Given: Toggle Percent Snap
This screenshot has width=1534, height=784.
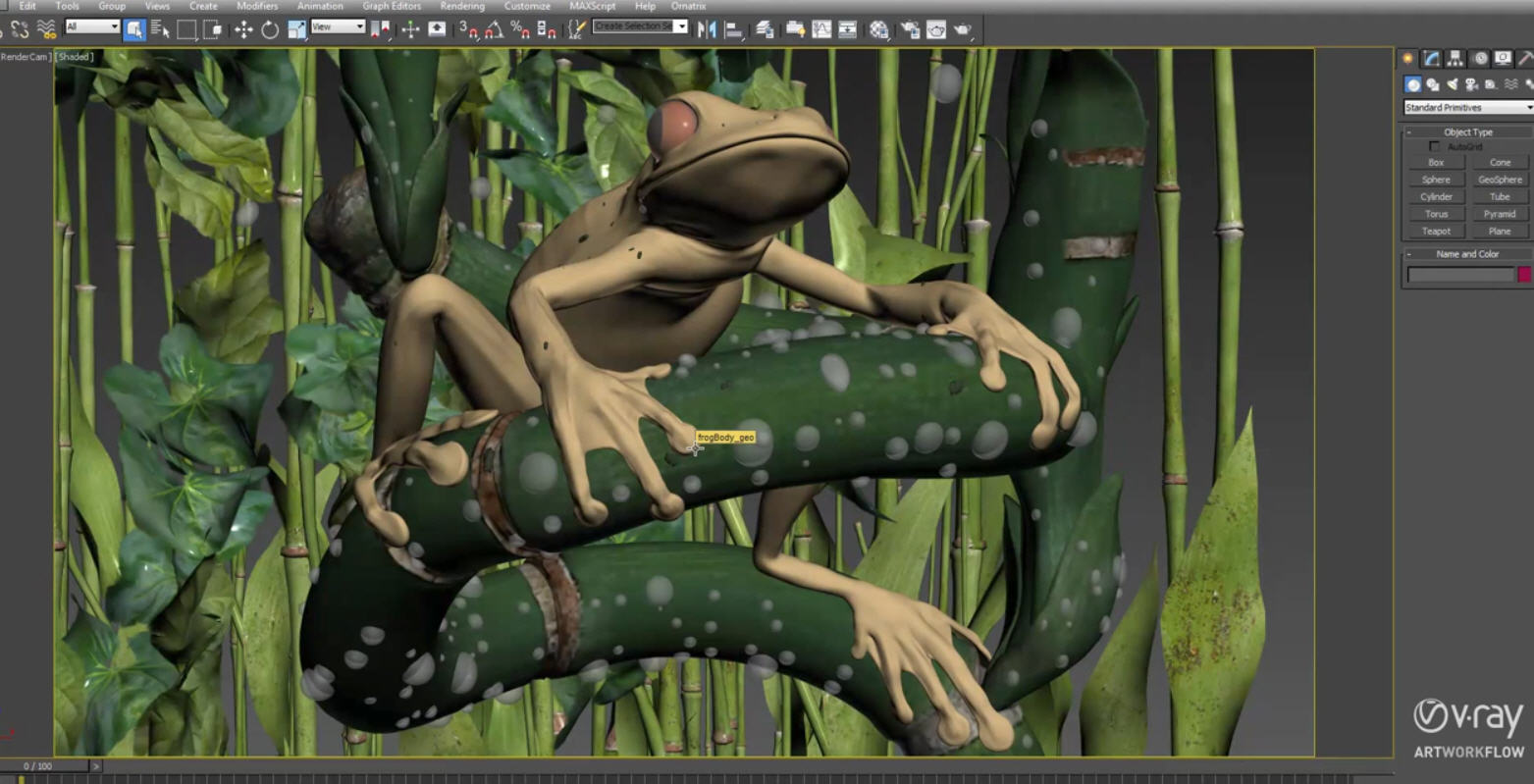Looking at the screenshot, I should tap(521, 29).
